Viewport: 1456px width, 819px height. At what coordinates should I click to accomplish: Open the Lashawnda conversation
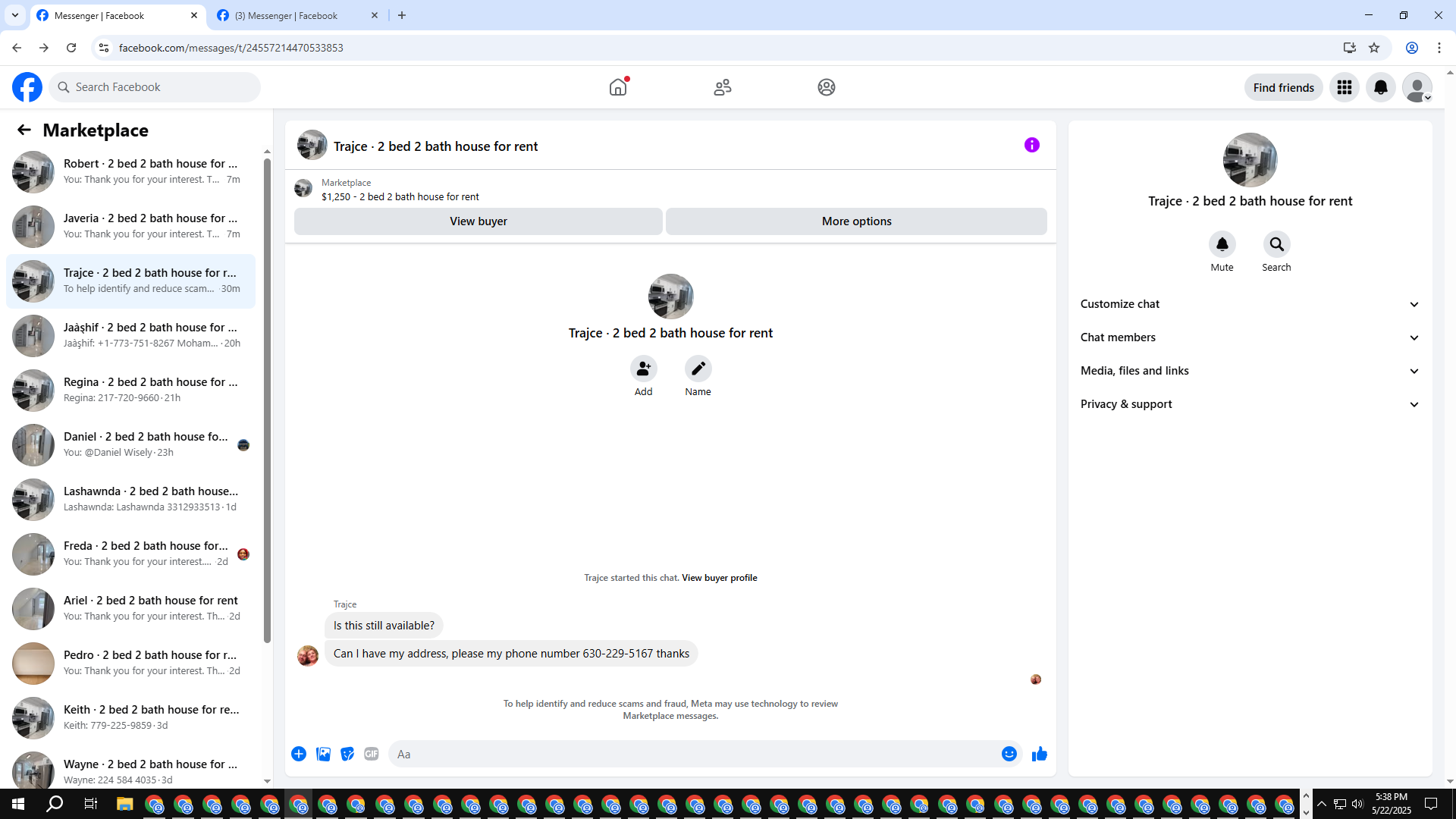click(130, 500)
